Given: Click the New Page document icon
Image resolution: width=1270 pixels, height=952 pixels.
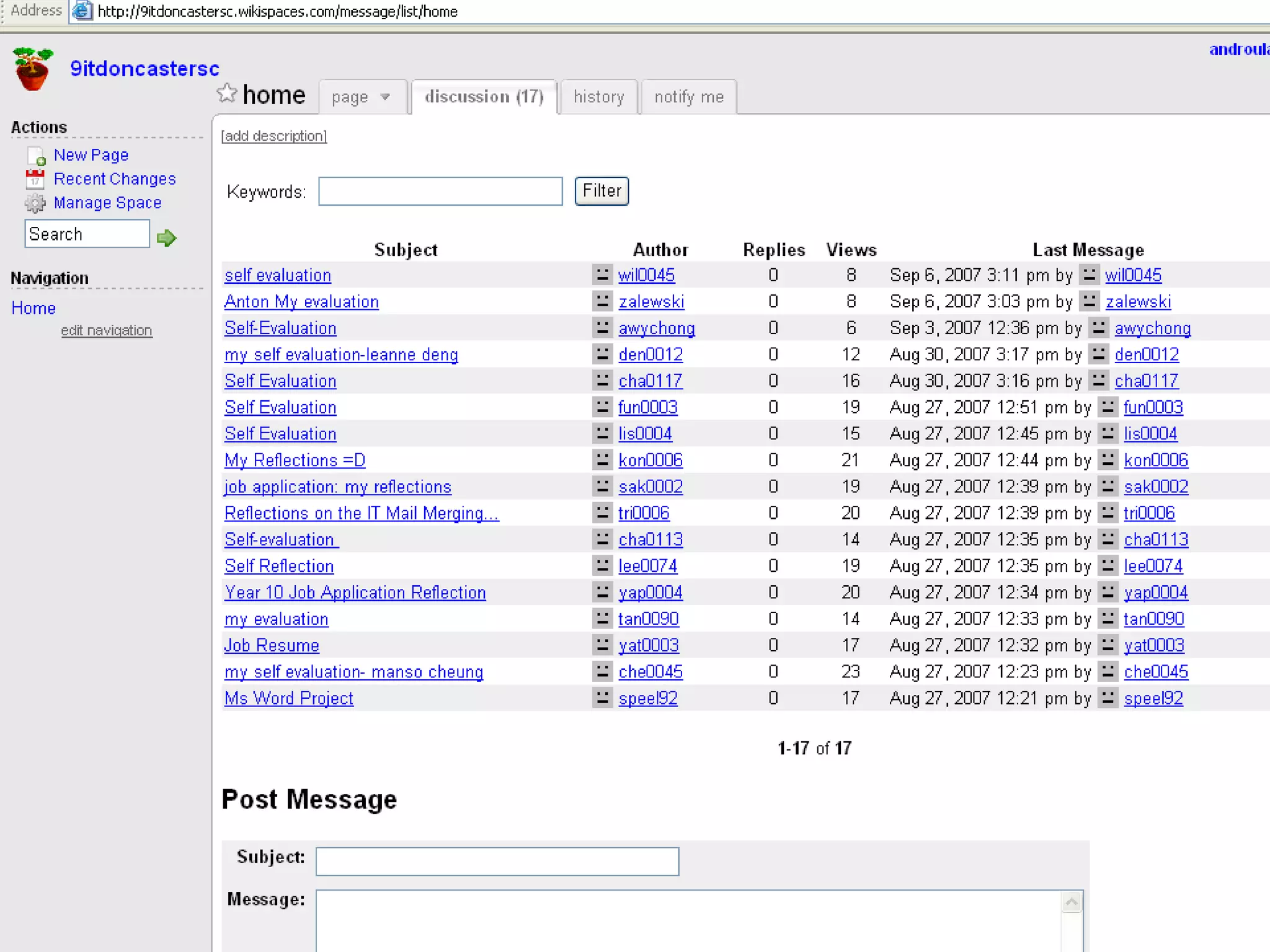Looking at the screenshot, I should click(36, 156).
